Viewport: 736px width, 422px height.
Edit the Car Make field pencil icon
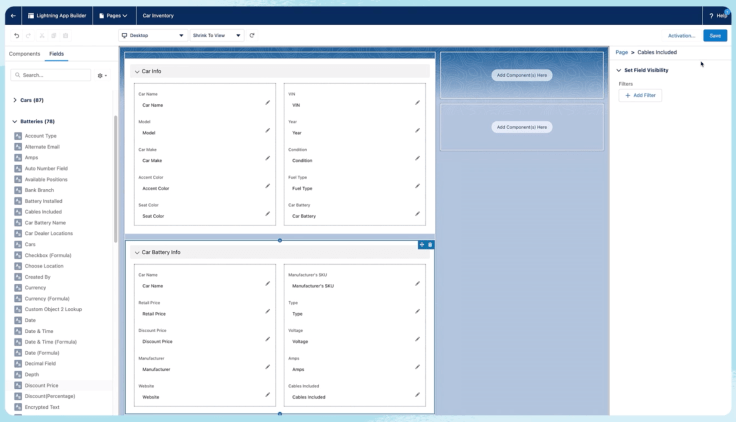point(268,158)
